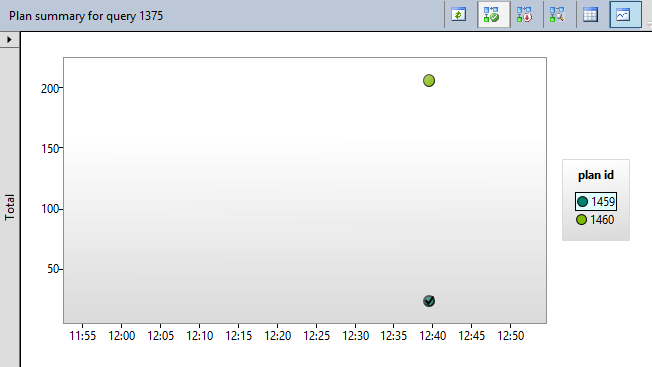Refresh the plan summary chart
This screenshot has height=367, width=652.
(x=459, y=15)
